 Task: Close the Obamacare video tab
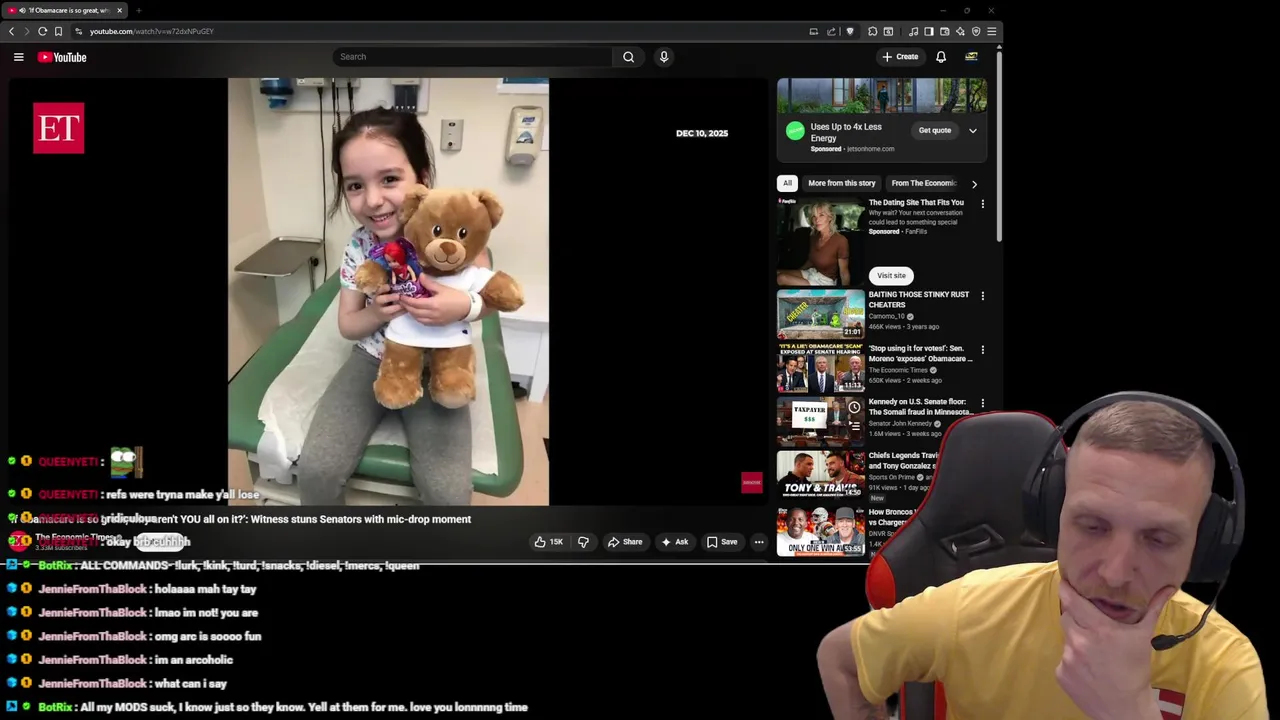119,10
